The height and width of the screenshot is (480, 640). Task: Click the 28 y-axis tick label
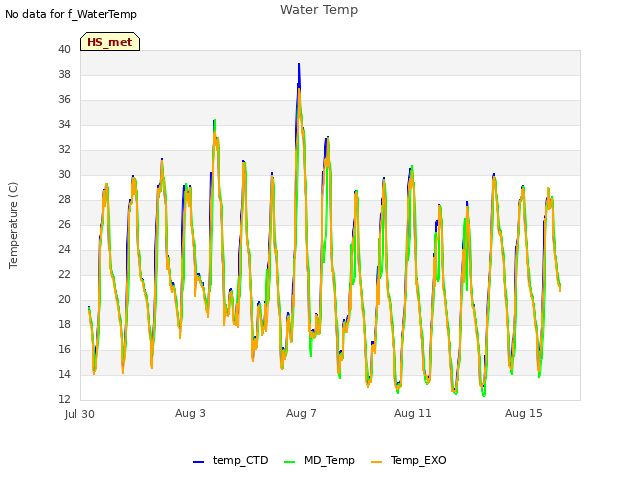(x=64, y=199)
